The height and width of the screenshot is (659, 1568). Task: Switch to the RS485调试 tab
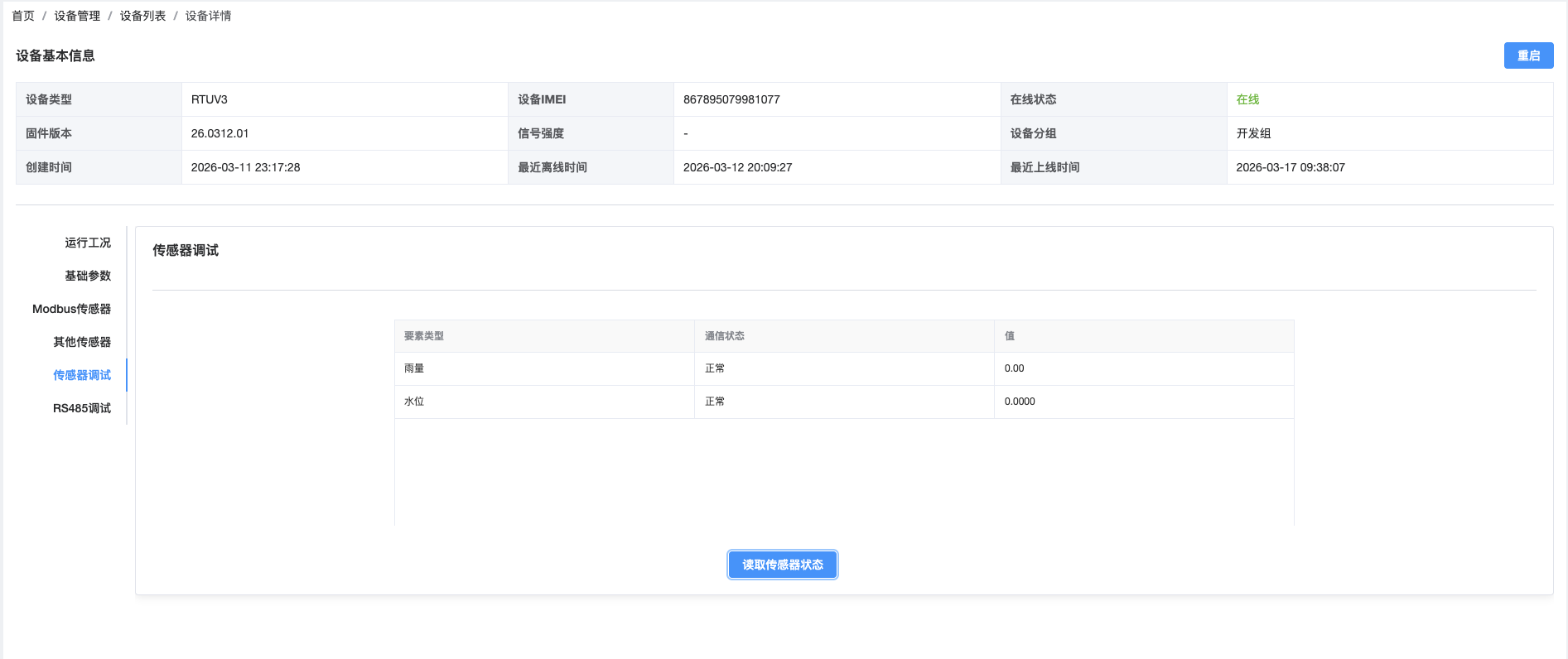(81, 408)
